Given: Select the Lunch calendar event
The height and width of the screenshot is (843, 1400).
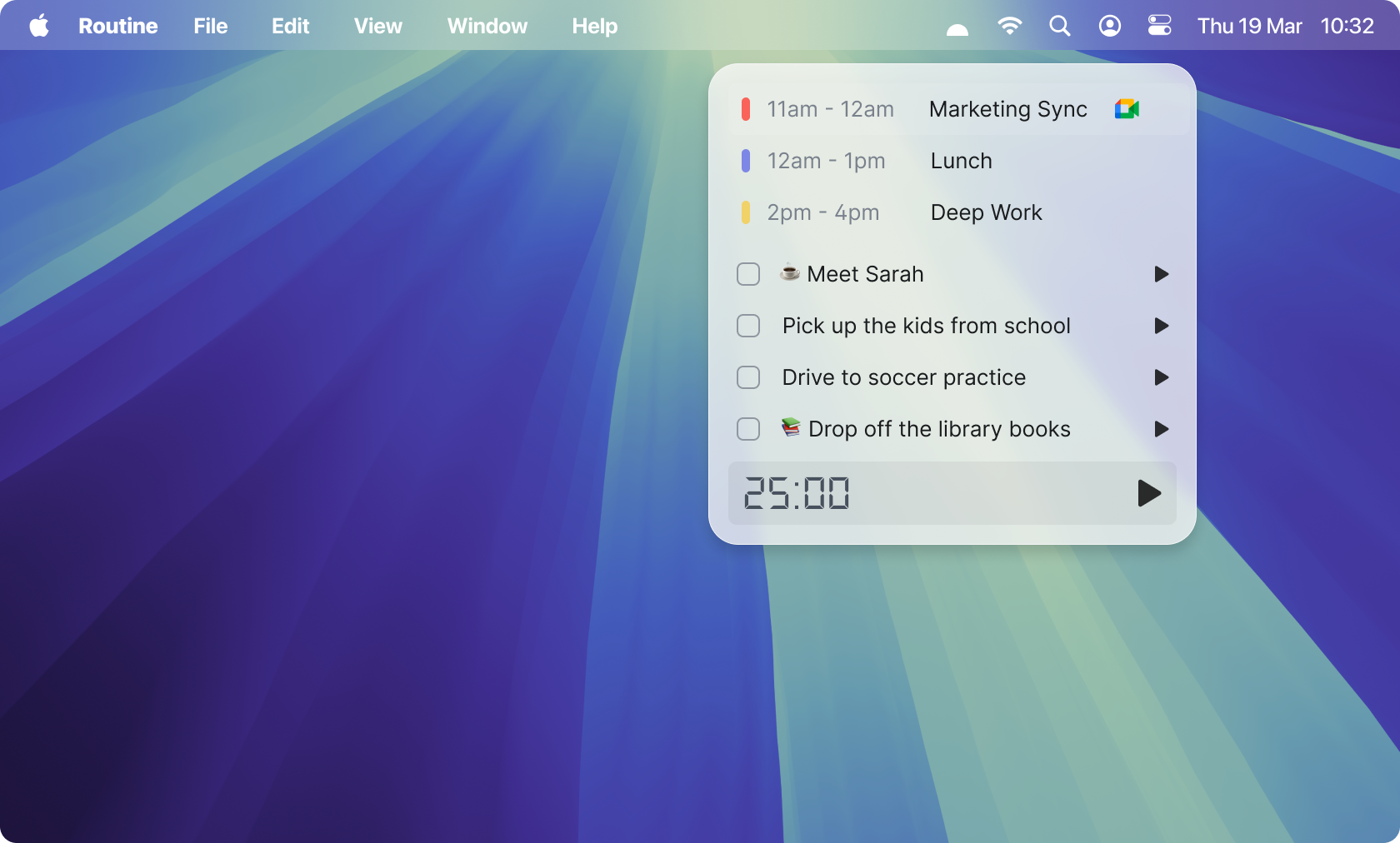Looking at the screenshot, I should tap(960, 161).
